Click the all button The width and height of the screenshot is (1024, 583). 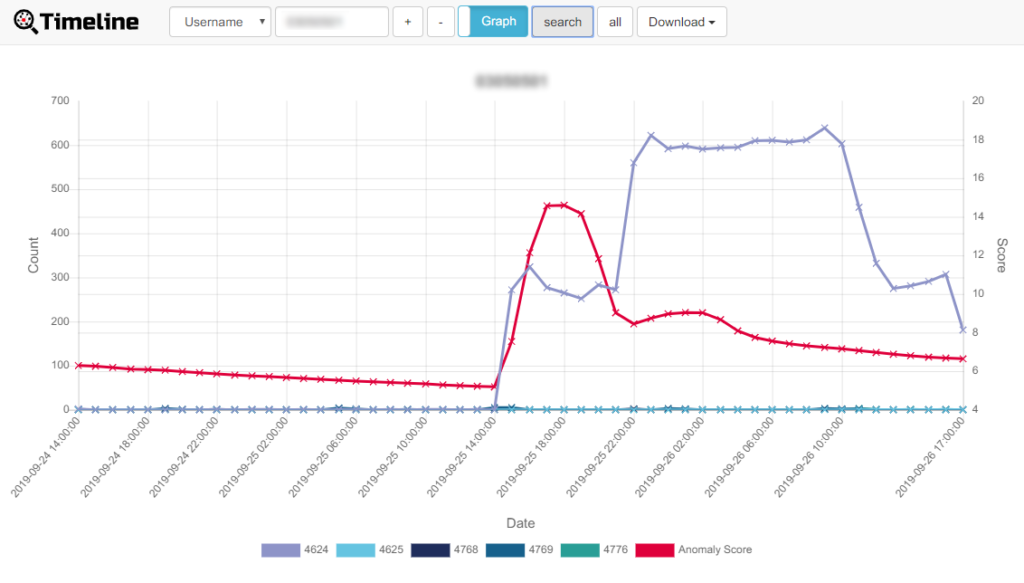615,22
